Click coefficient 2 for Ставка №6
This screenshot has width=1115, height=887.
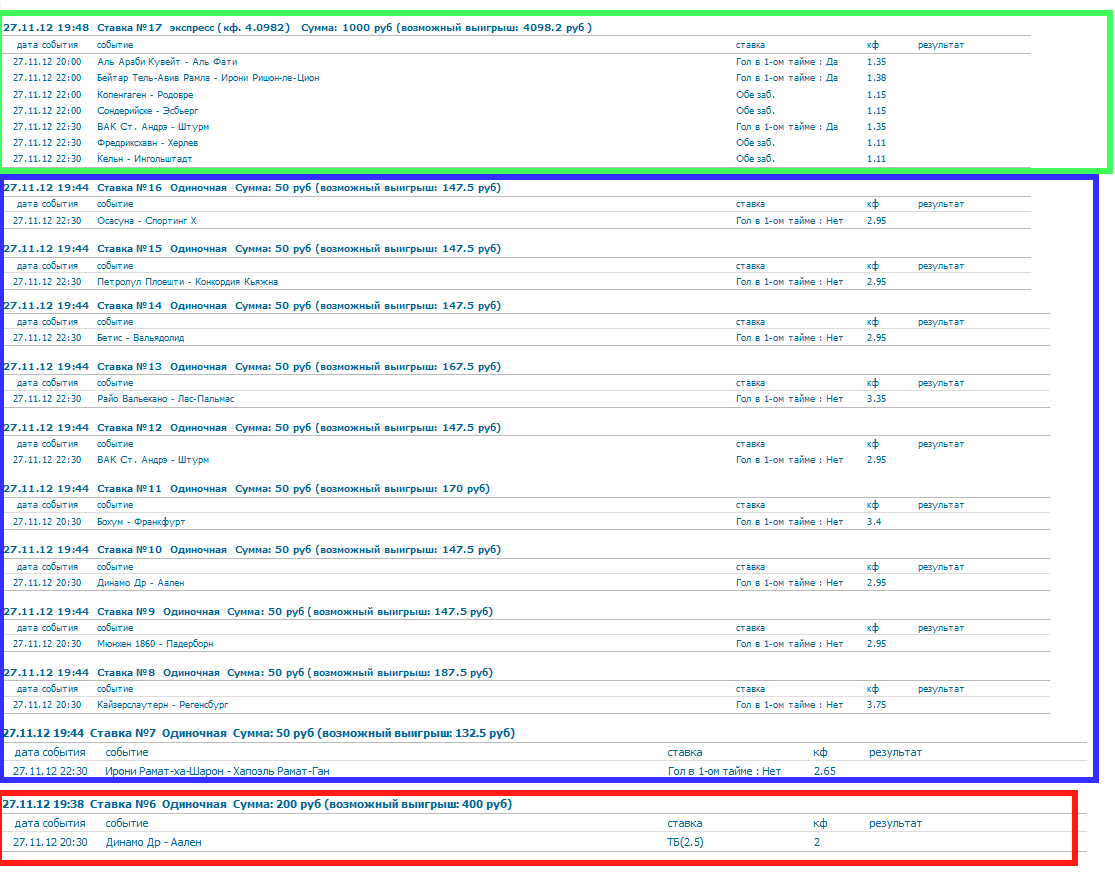pos(817,843)
